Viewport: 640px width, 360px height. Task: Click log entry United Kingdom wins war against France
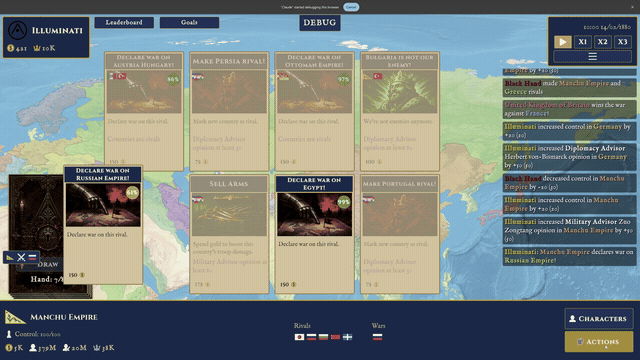[569, 109]
